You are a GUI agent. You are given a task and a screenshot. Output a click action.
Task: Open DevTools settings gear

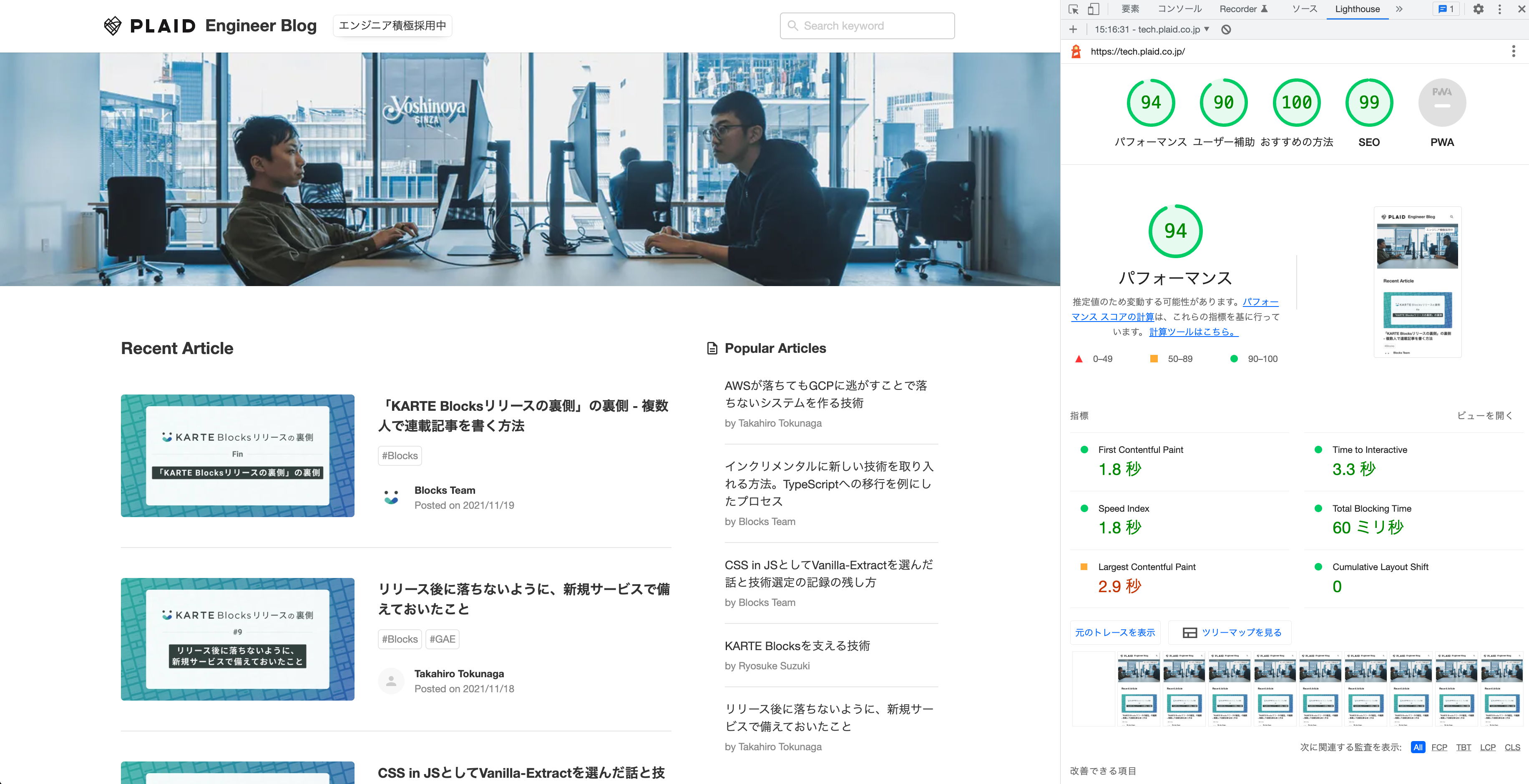pyautogui.click(x=1478, y=9)
